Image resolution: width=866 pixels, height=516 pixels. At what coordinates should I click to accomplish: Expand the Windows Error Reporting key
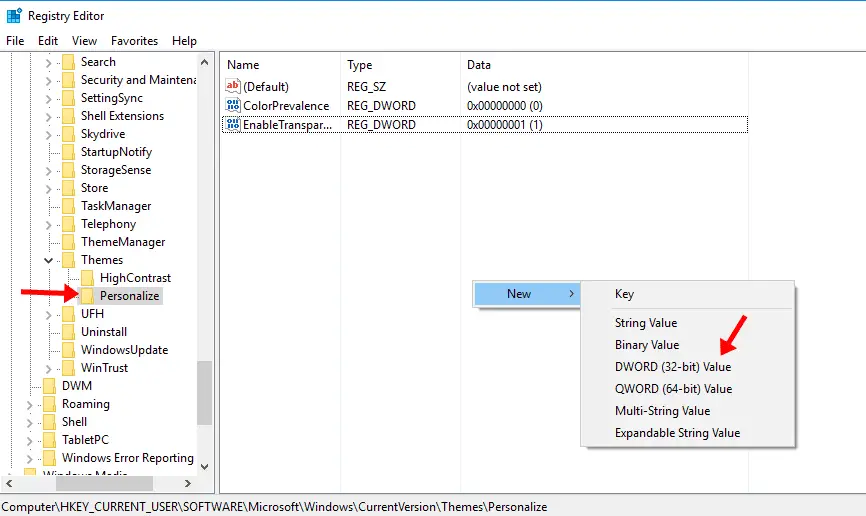(x=29, y=459)
